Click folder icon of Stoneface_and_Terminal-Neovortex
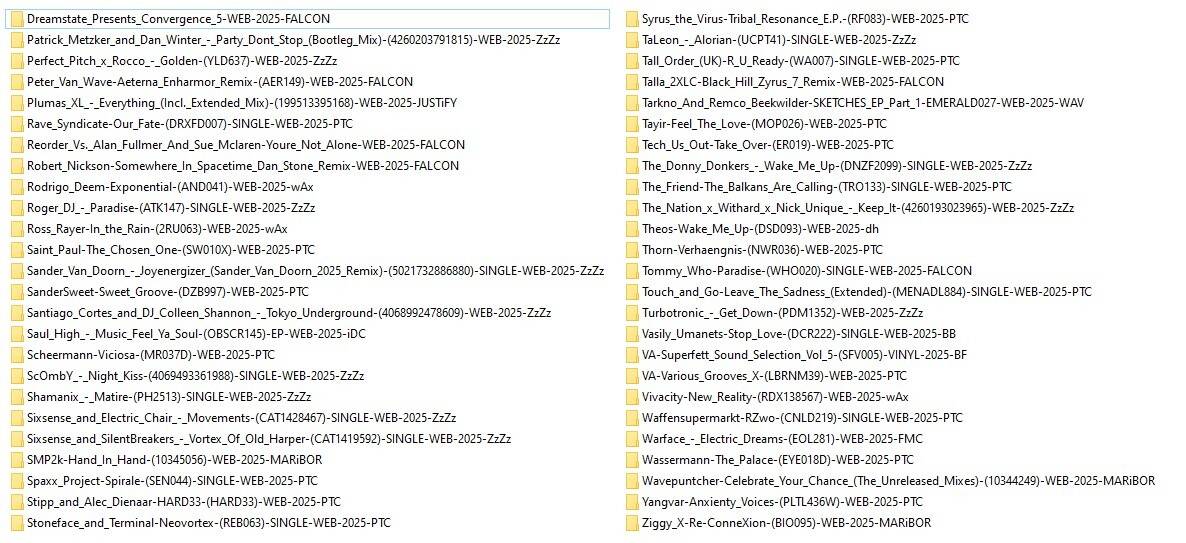This screenshot has width=1186, height=543. pyautogui.click(x=17, y=523)
